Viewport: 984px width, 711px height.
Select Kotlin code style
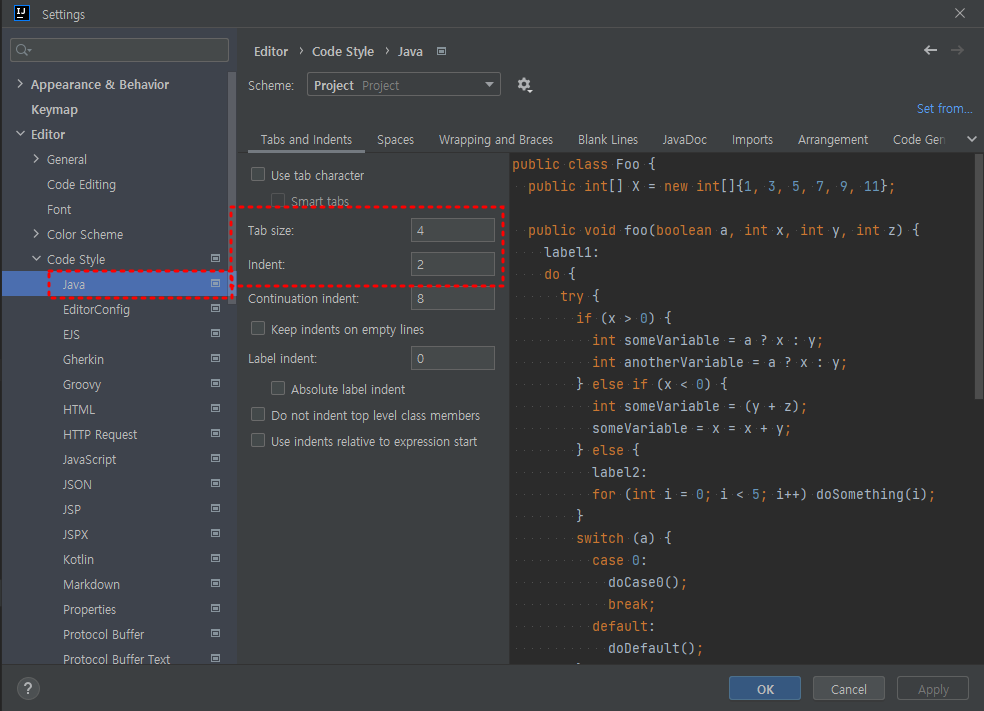pos(78,559)
